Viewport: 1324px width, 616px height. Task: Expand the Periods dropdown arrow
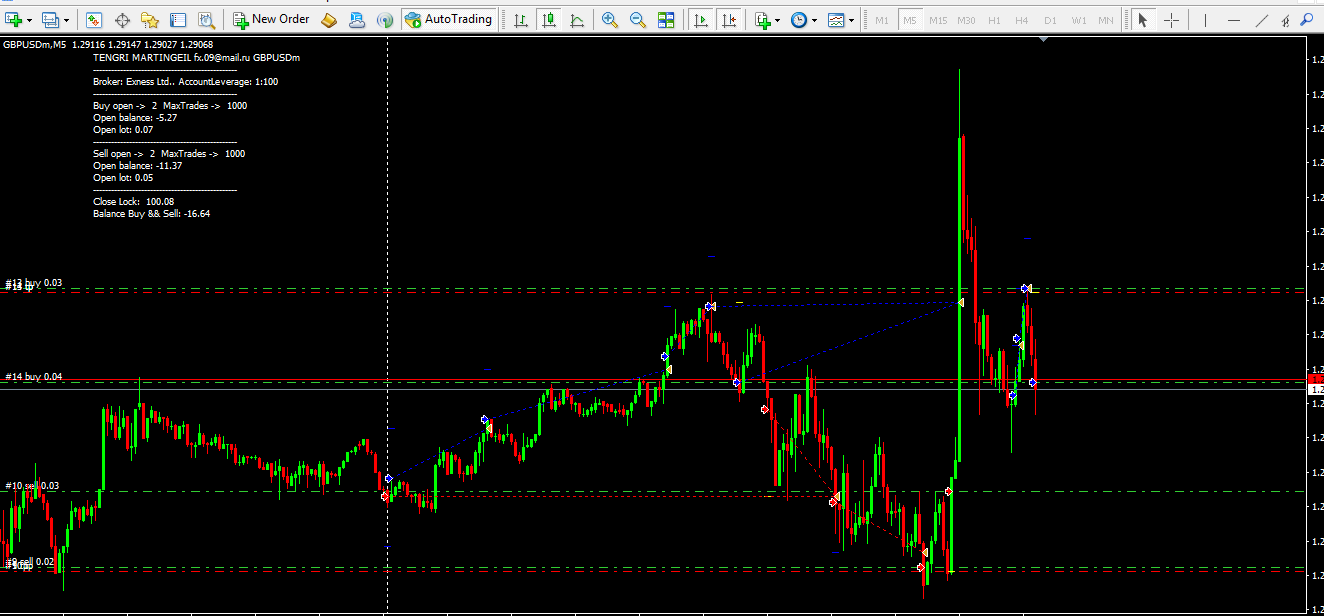(x=814, y=20)
